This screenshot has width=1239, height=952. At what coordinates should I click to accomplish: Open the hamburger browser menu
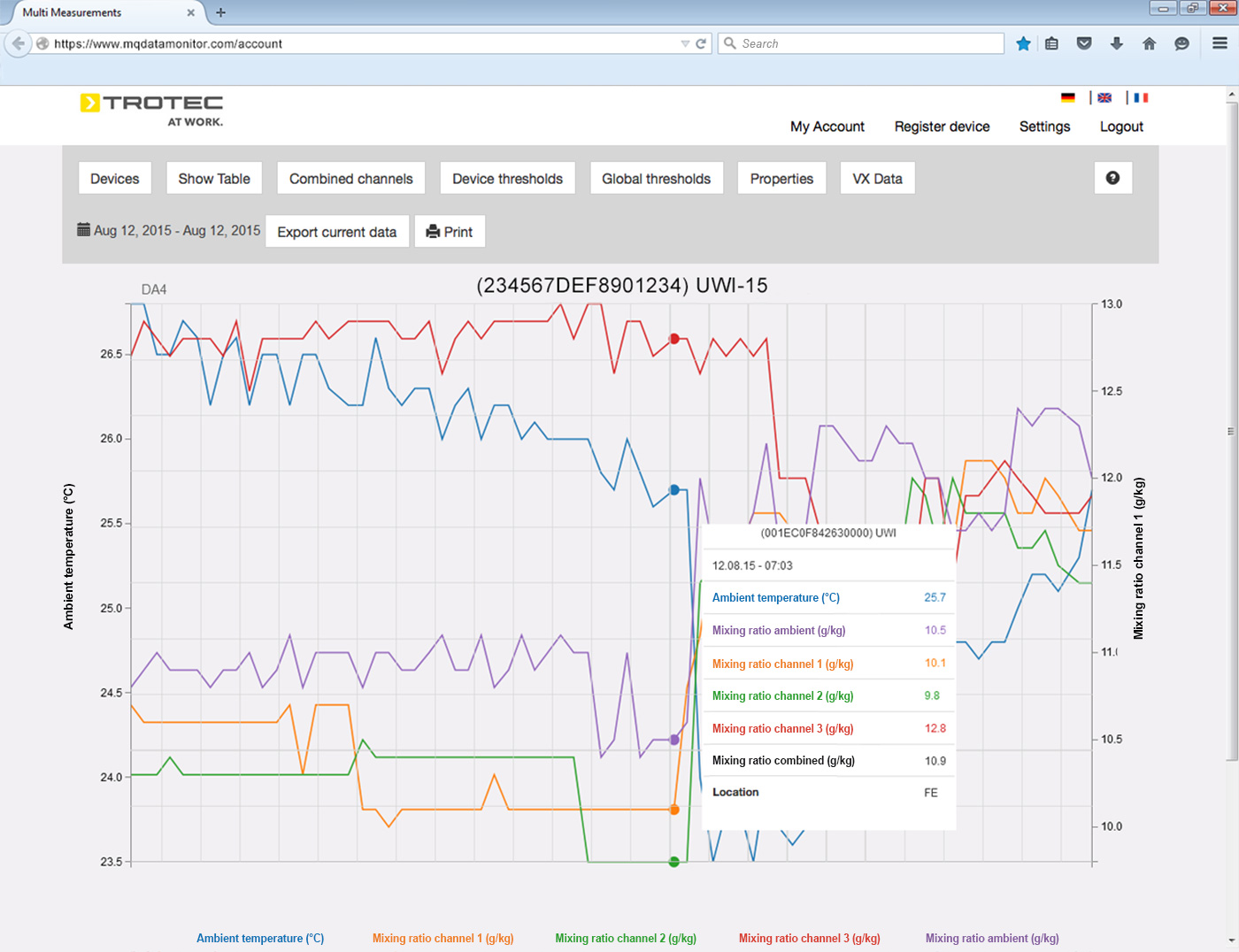coord(1220,43)
